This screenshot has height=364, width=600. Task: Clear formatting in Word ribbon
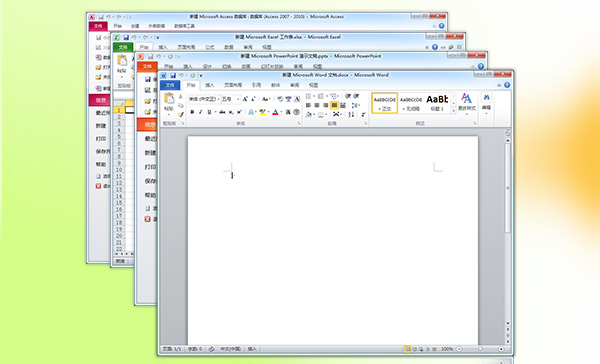pyautogui.click(x=280, y=99)
